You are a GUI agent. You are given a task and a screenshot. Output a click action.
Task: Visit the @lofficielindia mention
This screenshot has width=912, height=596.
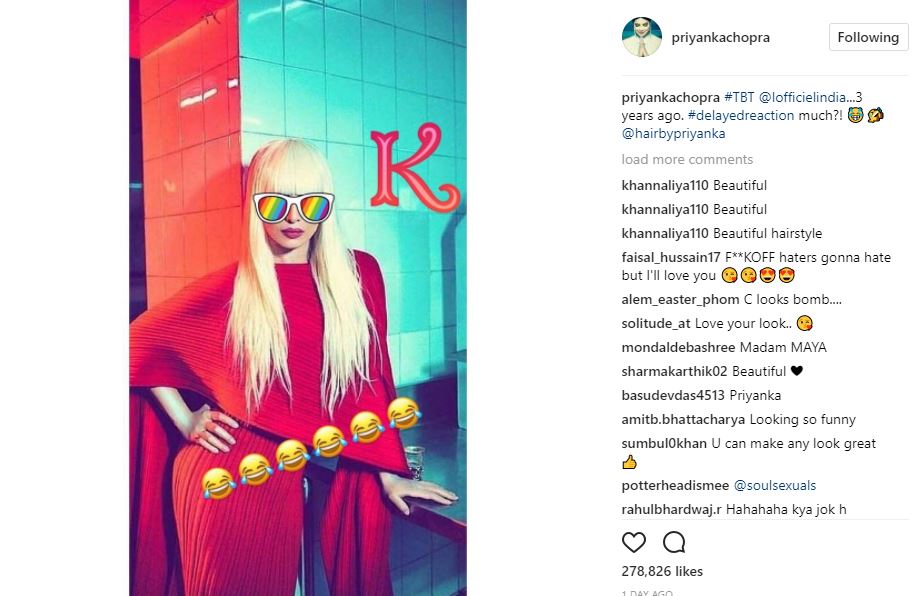point(802,97)
